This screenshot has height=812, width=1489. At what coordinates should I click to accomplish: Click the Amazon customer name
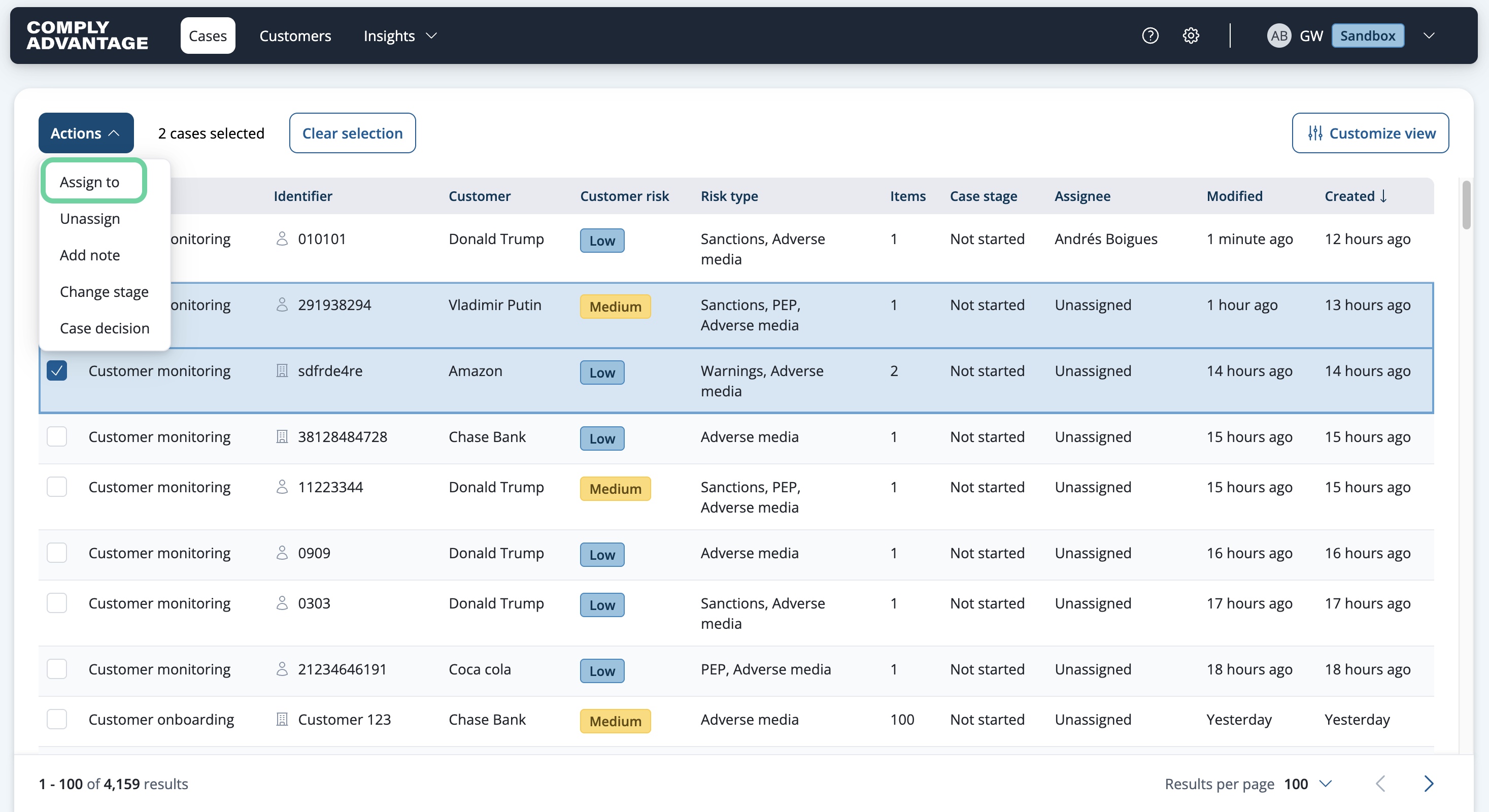point(476,370)
